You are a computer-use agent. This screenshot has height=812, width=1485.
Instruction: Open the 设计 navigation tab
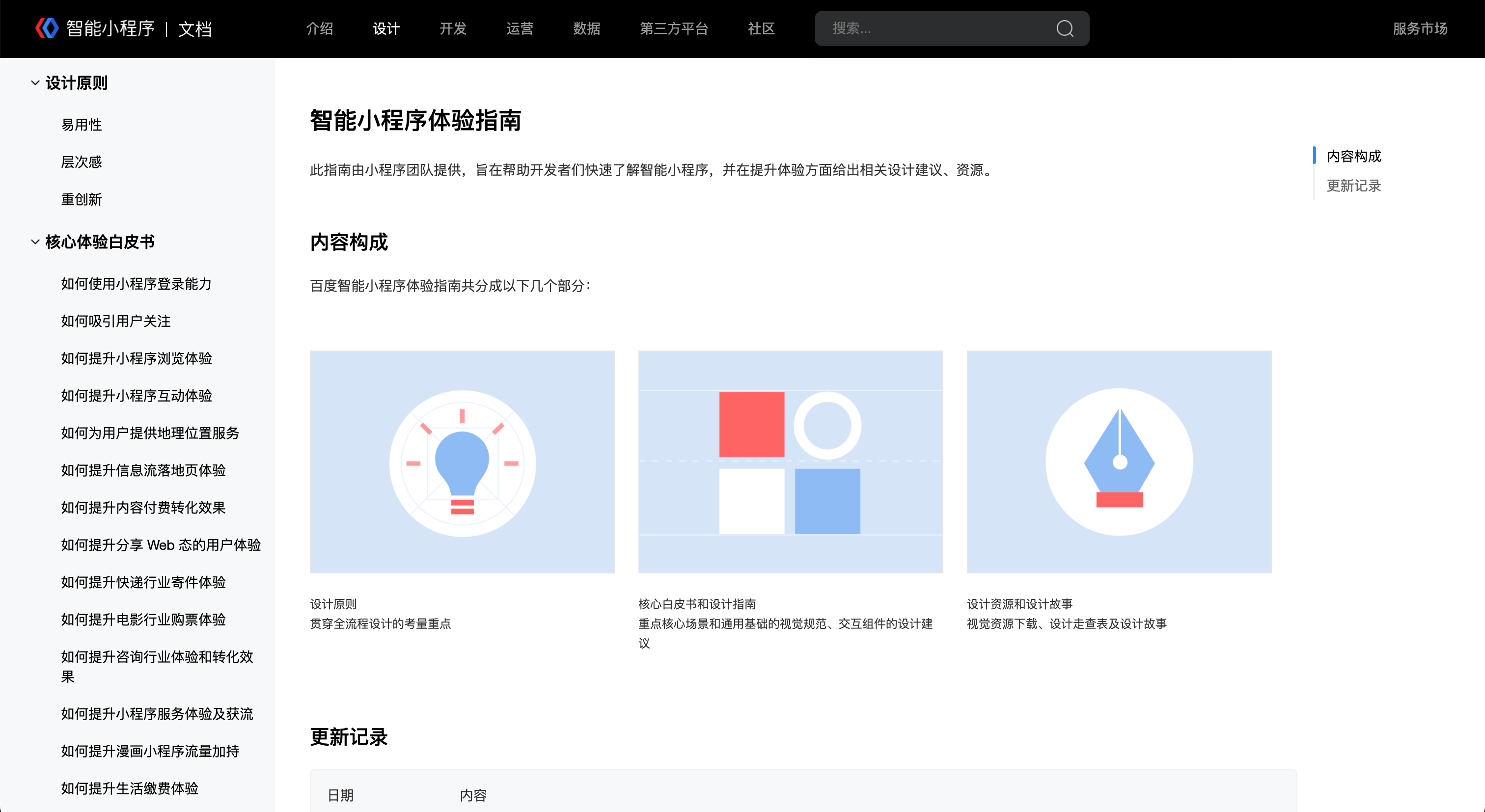(x=385, y=28)
